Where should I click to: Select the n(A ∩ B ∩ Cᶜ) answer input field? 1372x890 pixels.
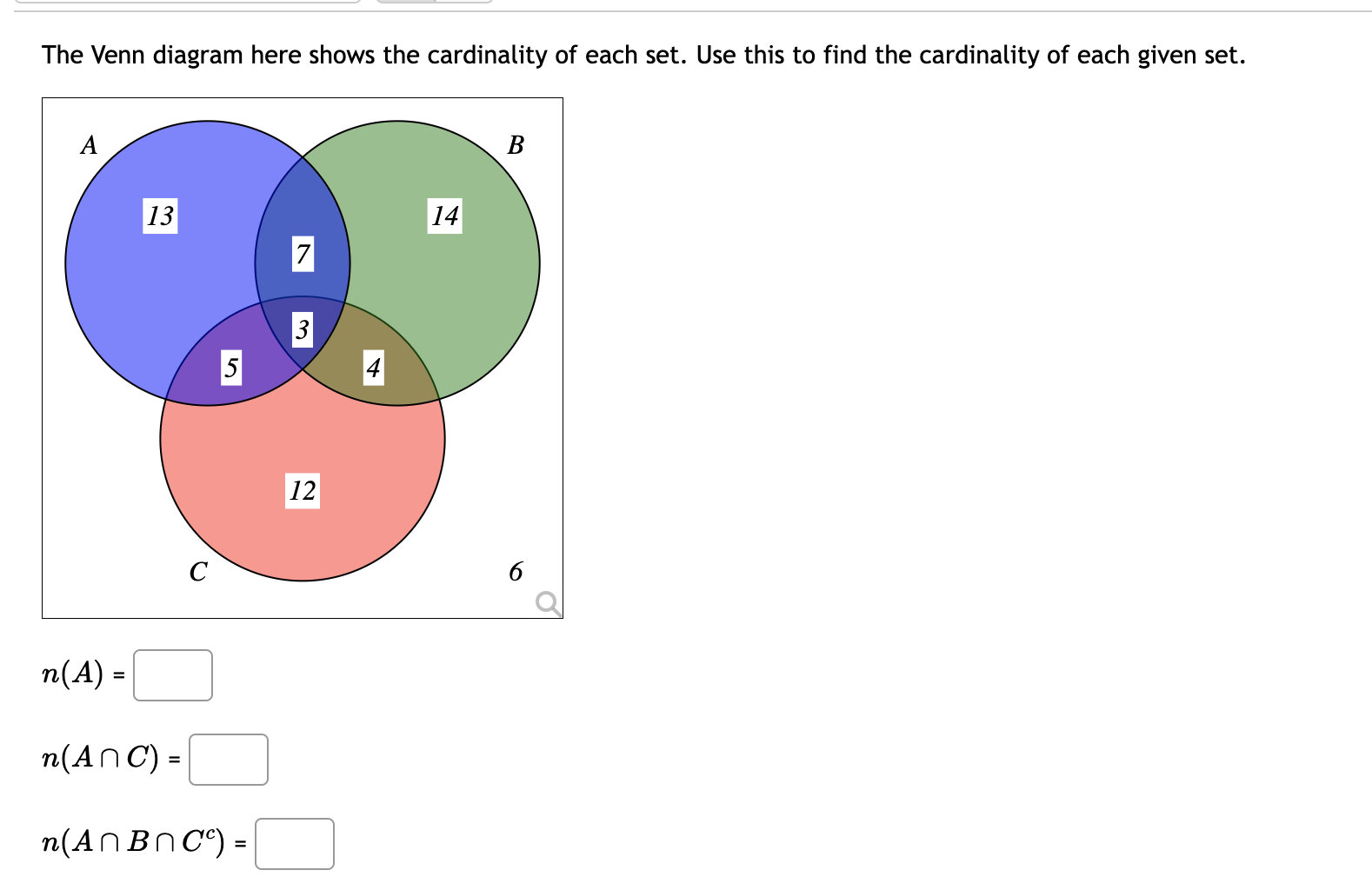295,844
